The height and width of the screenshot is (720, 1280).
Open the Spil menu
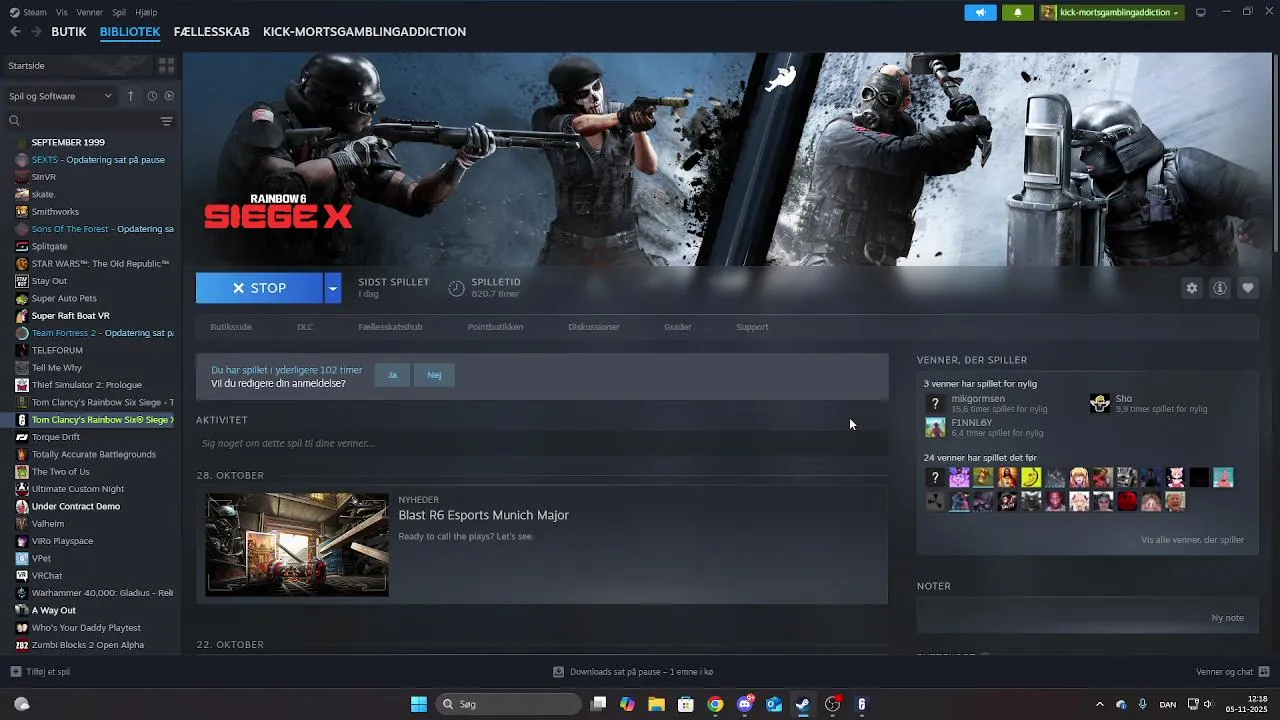[x=119, y=12]
